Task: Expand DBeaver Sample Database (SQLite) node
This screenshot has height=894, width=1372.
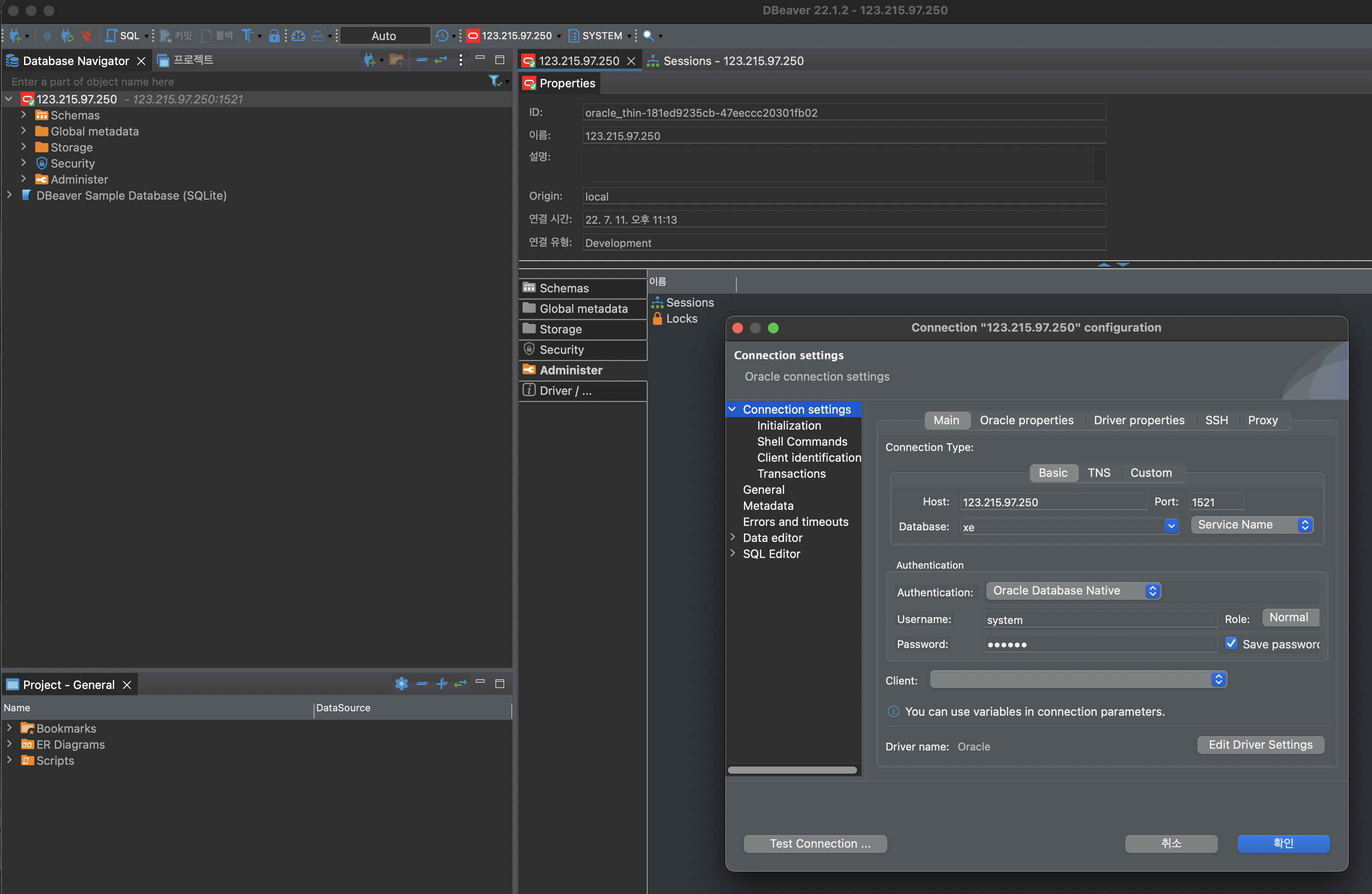Action: click(x=9, y=195)
